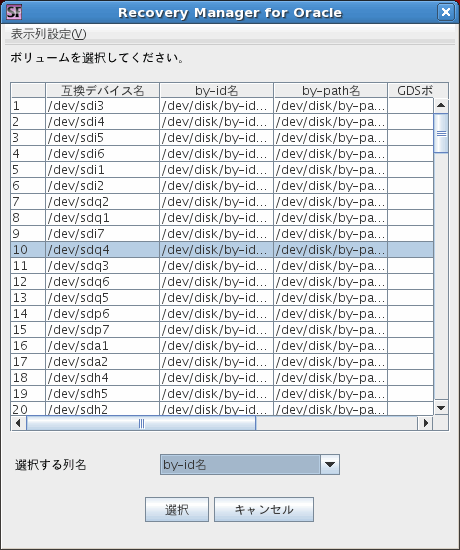
Task: Click by-id cell in /dev/sdi3 row
Action: coord(216,106)
